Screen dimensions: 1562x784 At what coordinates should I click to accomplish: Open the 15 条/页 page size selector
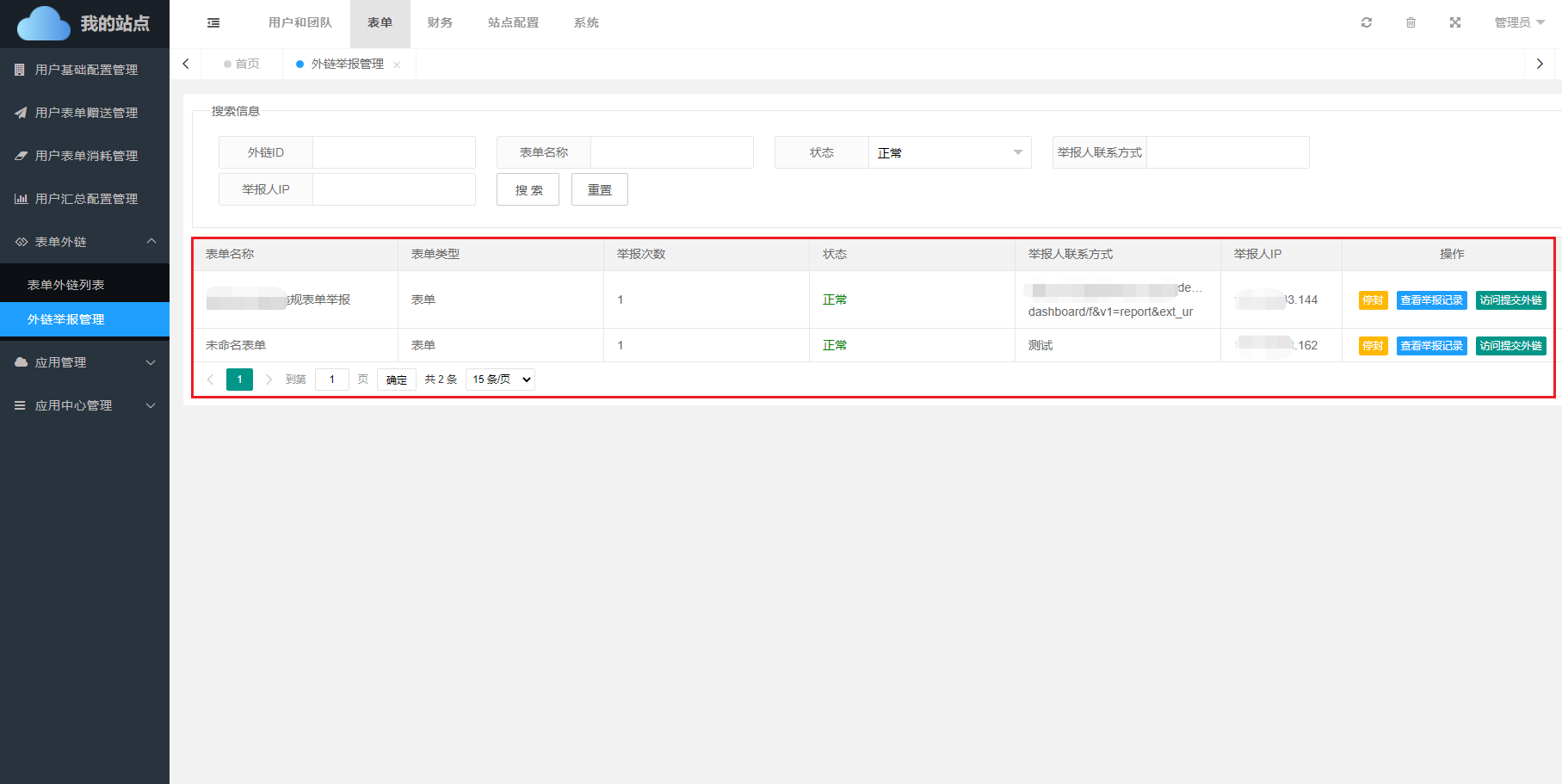500,380
